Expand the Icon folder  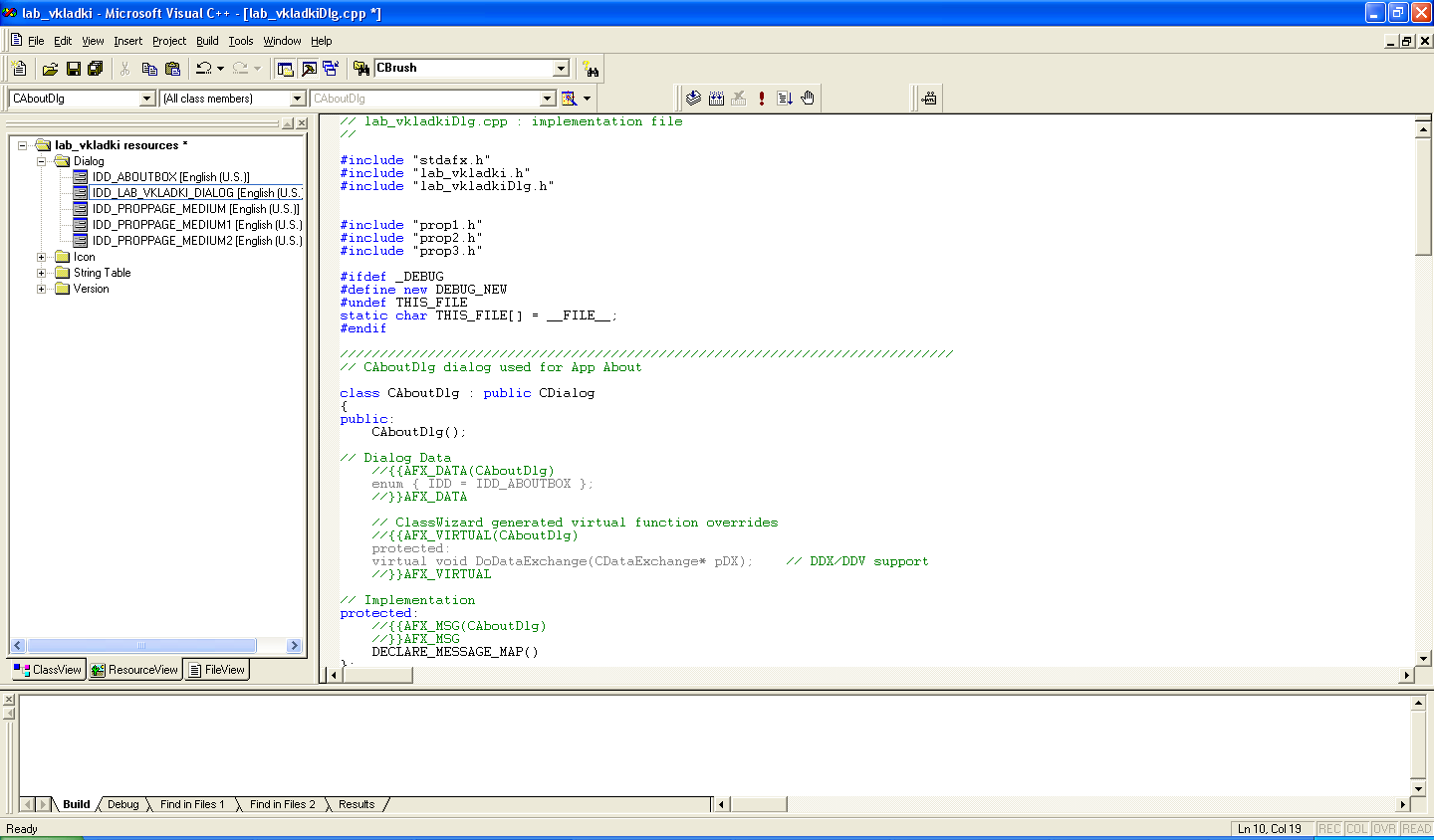click(42, 257)
